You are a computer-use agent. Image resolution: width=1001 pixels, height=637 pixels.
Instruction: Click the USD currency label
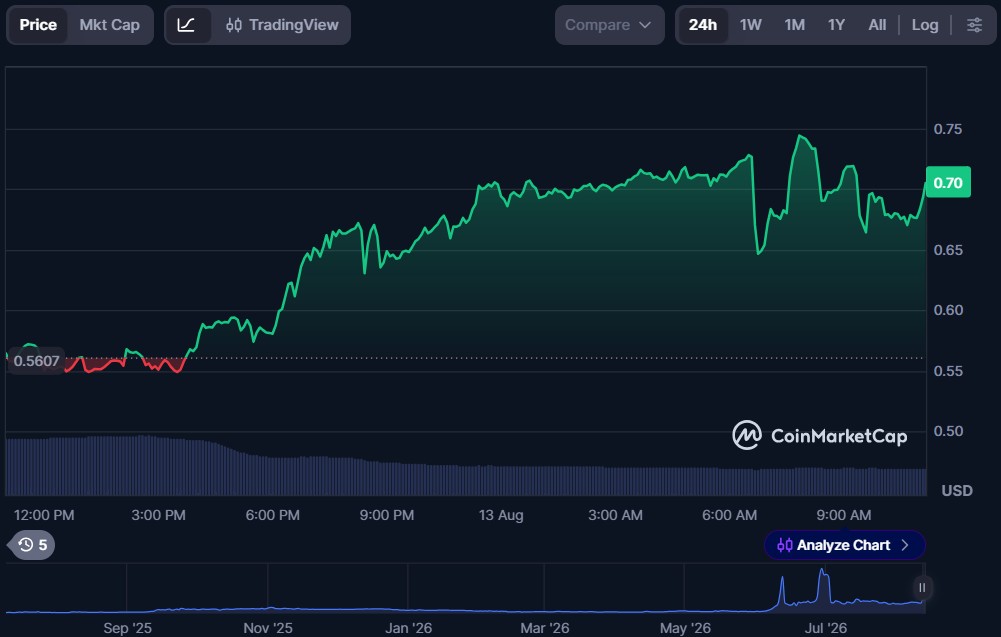pos(956,490)
